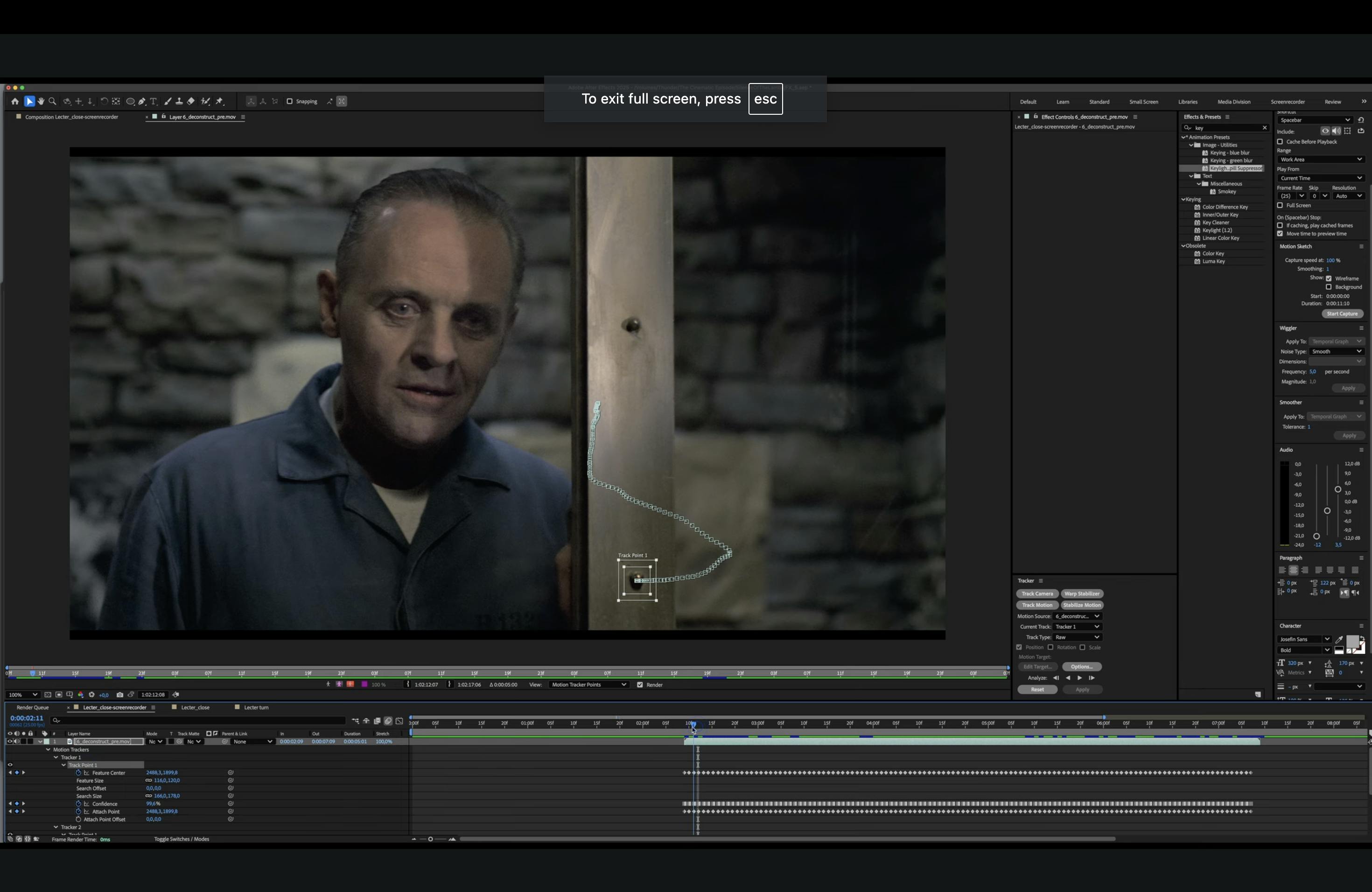Analyze one frame forward in Tracker
This screenshot has width=1372, height=892.
coord(1092,678)
